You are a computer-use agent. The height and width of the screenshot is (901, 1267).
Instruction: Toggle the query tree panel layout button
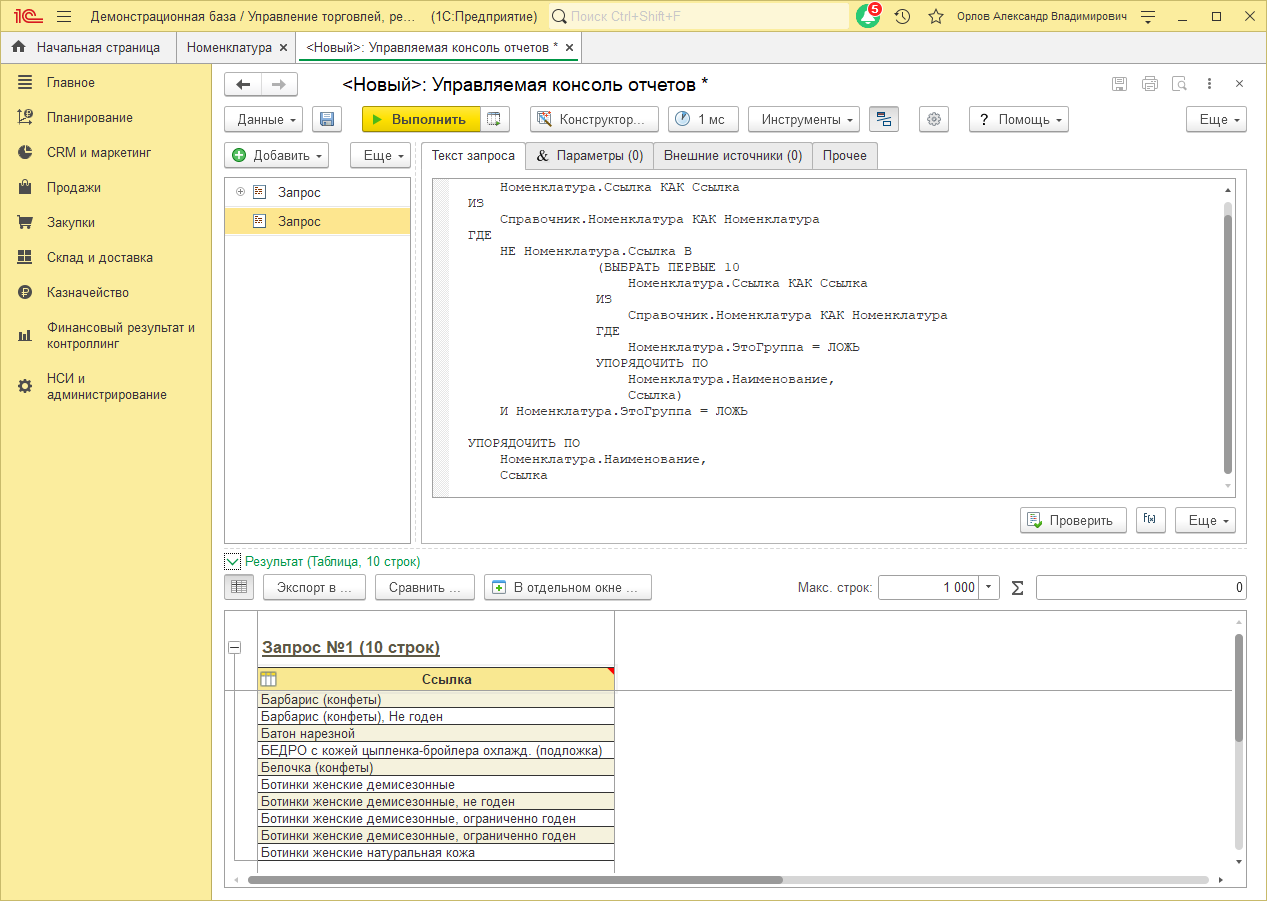pyautogui.click(x=883, y=119)
